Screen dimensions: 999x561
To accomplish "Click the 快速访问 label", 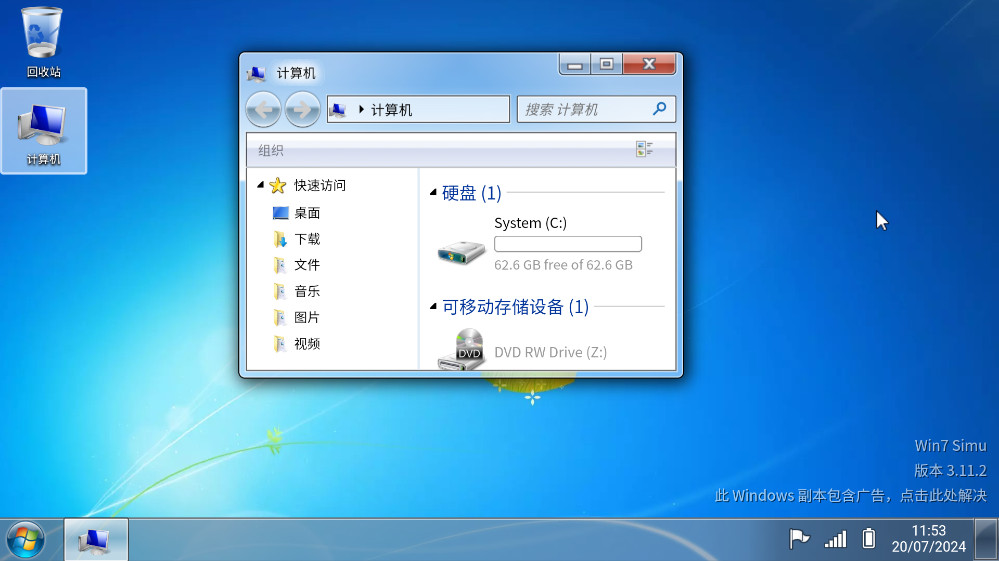I will [x=320, y=185].
